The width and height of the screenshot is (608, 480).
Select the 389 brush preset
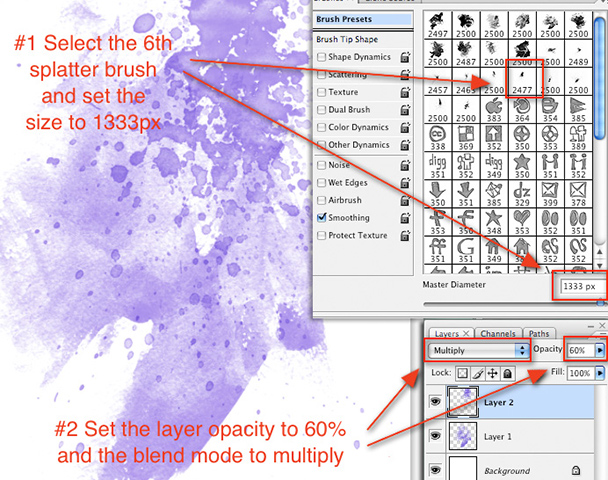coord(578,138)
